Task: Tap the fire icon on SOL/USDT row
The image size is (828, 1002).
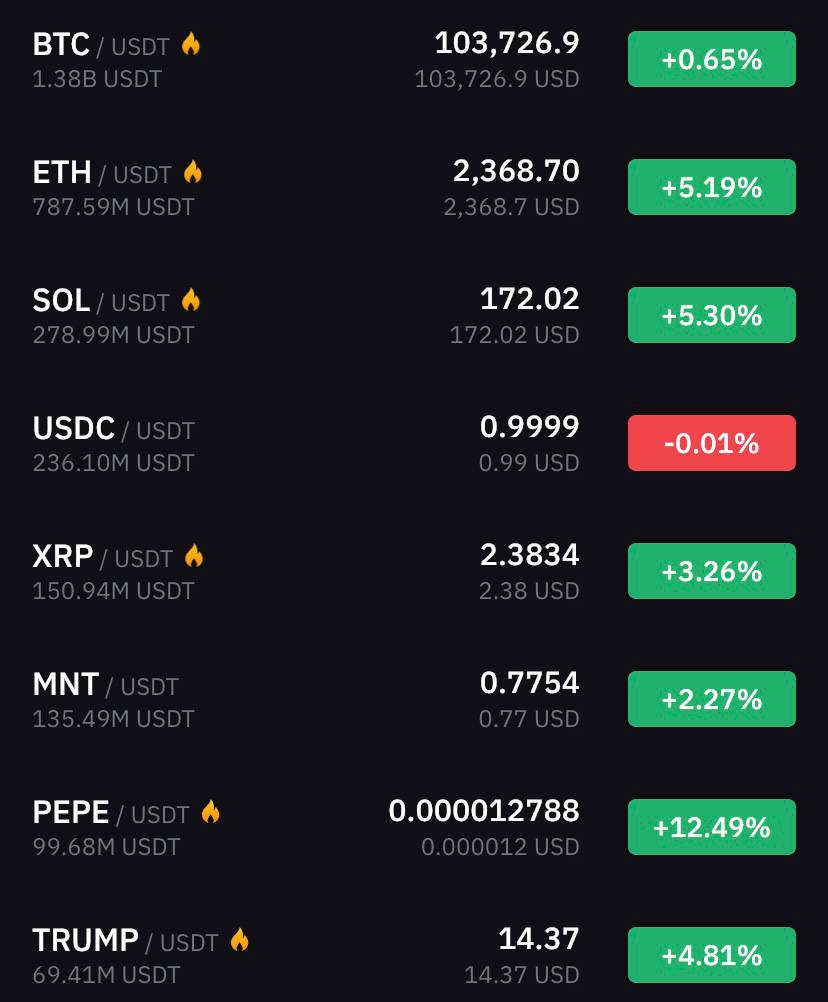Action: point(191,300)
